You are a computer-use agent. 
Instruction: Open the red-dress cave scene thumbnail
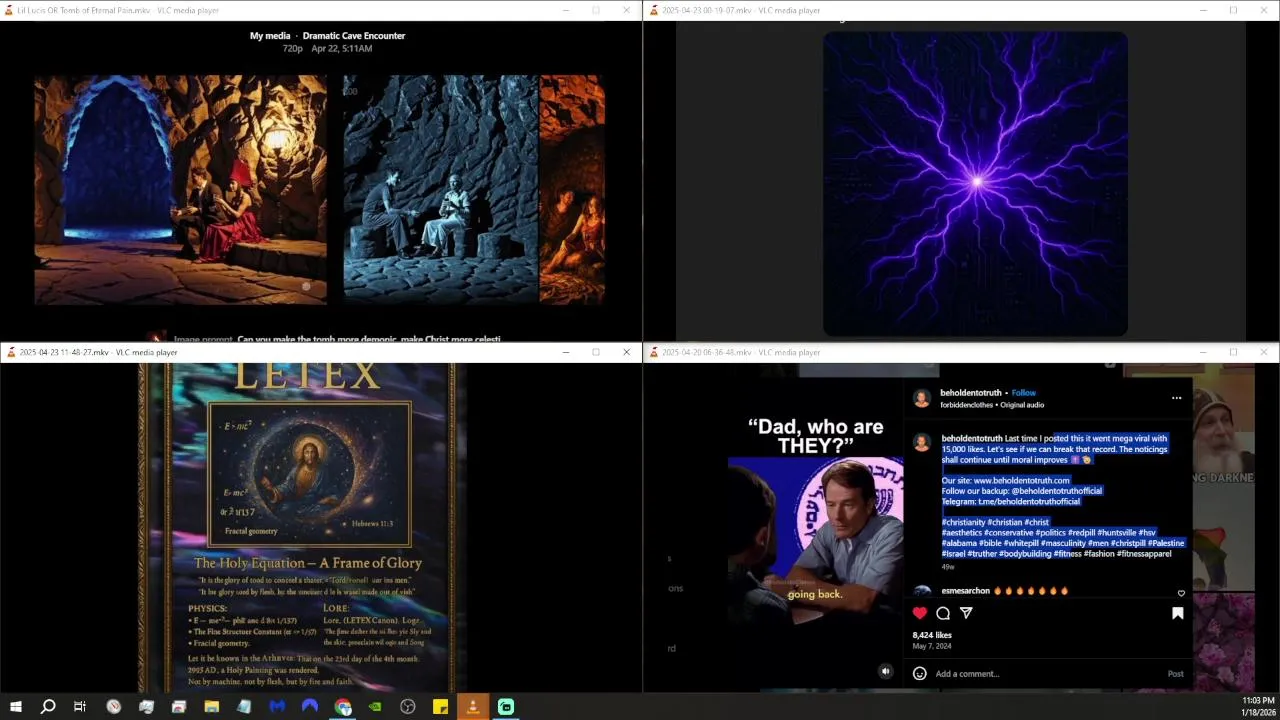click(181, 190)
